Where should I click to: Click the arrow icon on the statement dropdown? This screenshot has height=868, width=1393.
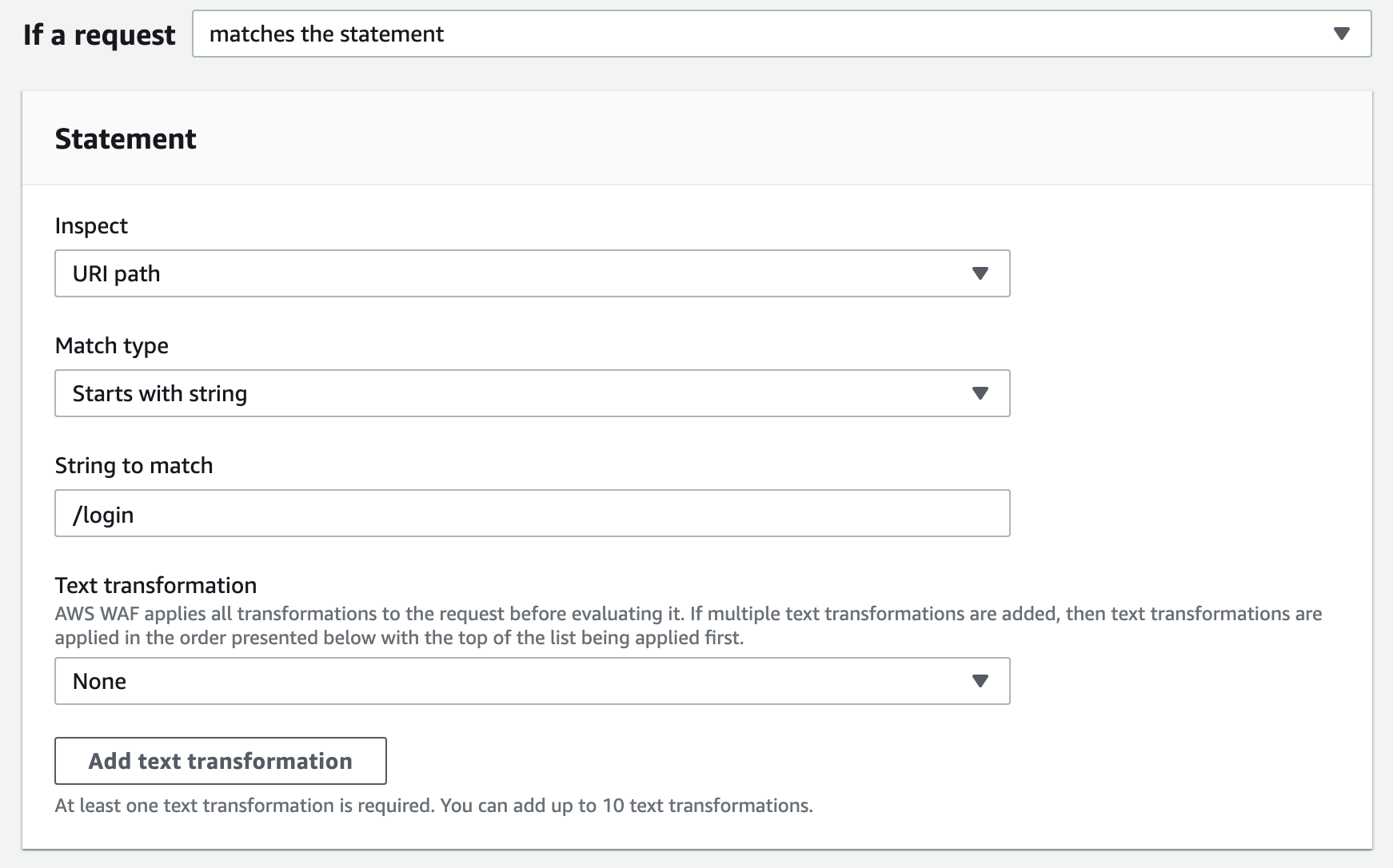click(1342, 34)
